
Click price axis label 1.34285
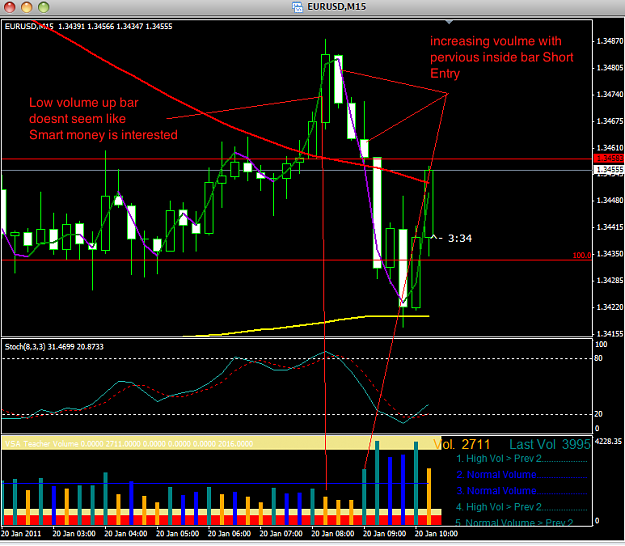pyautogui.click(x=609, y=281)
